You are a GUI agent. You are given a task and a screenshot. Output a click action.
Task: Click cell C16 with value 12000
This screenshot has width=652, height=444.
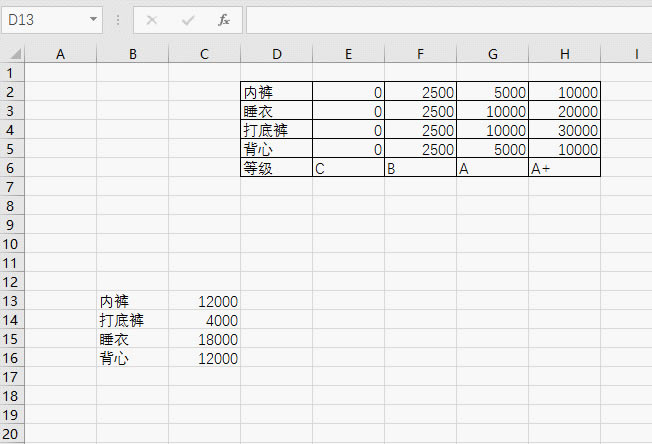205,358
